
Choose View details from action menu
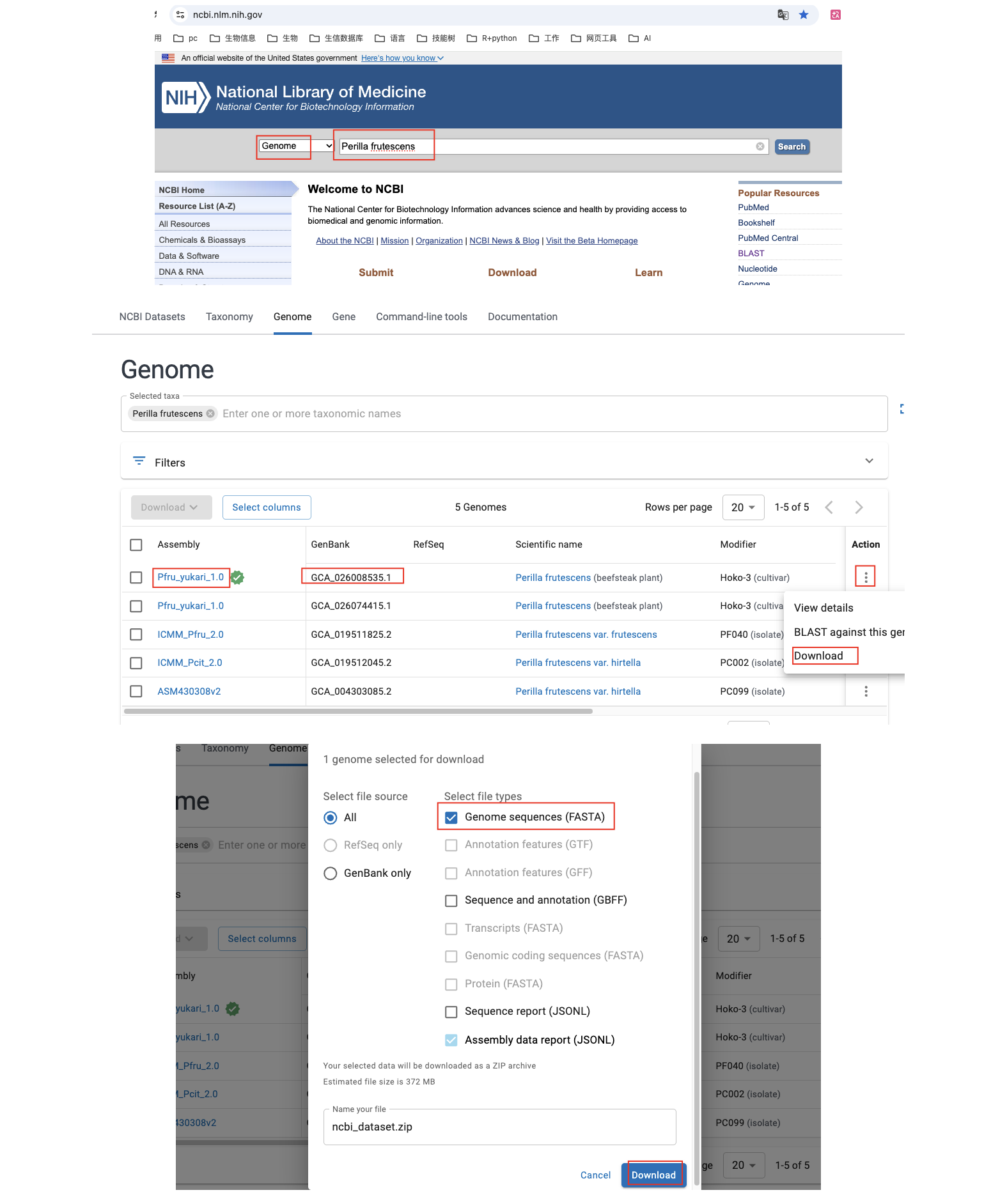[x=823, y=608]
